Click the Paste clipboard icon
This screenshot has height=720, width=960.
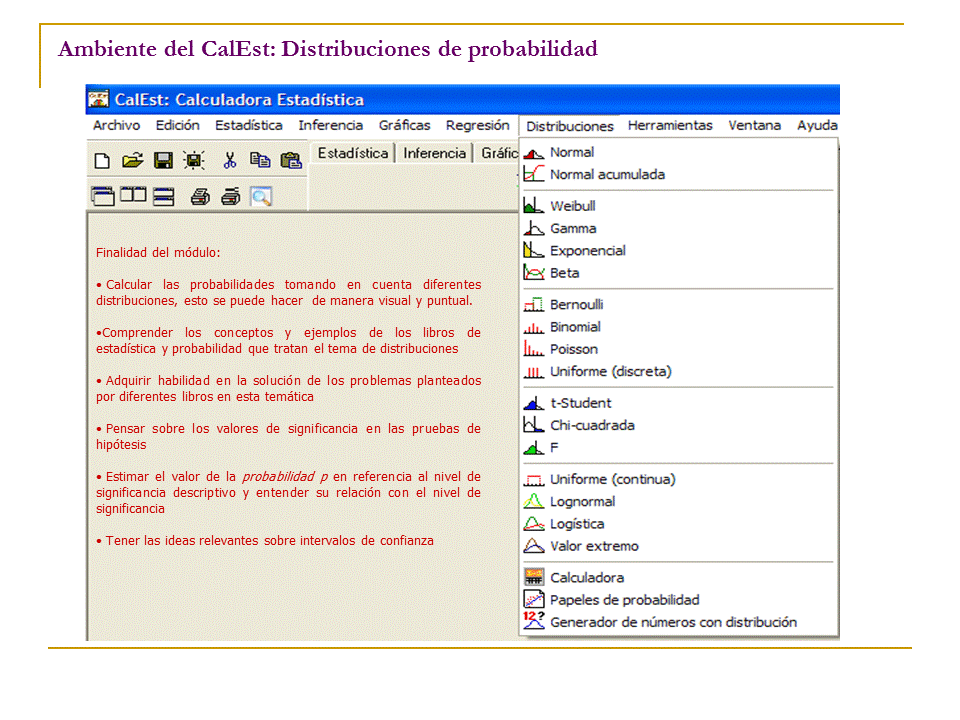(x=291, y=160)
